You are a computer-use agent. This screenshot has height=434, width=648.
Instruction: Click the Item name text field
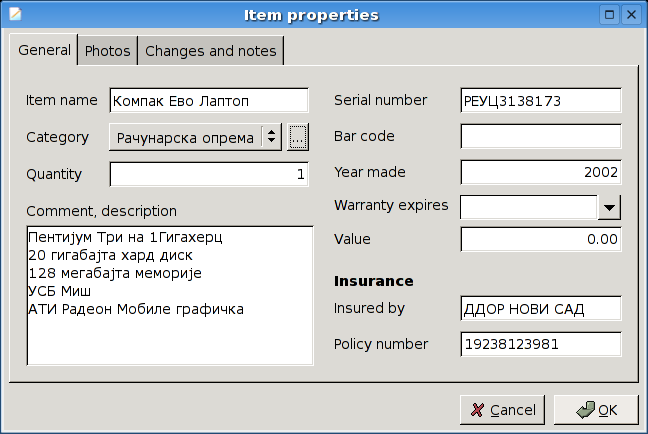[208, 101]
